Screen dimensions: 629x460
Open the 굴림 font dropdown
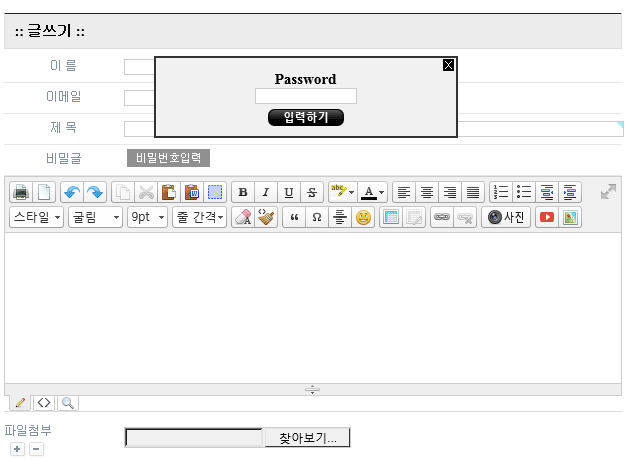pos(96,217)
